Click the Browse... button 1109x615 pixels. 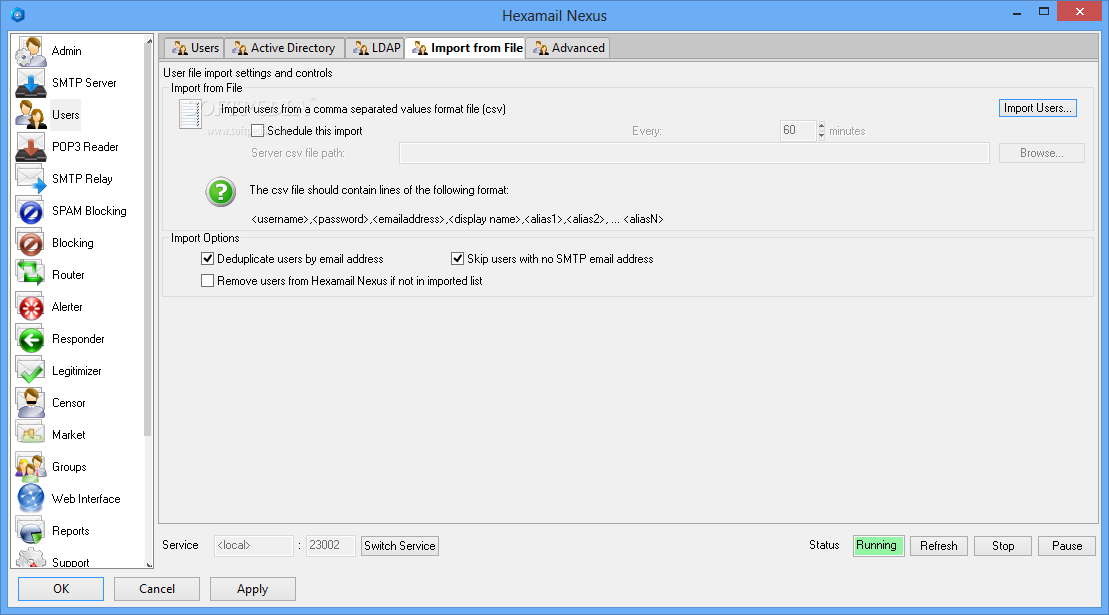tap(1041, 153)
